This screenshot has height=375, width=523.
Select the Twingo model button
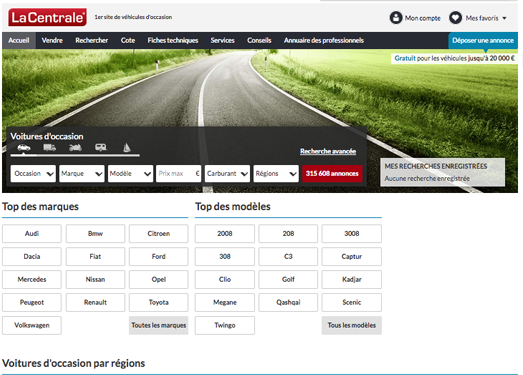(x=225, y=326)
